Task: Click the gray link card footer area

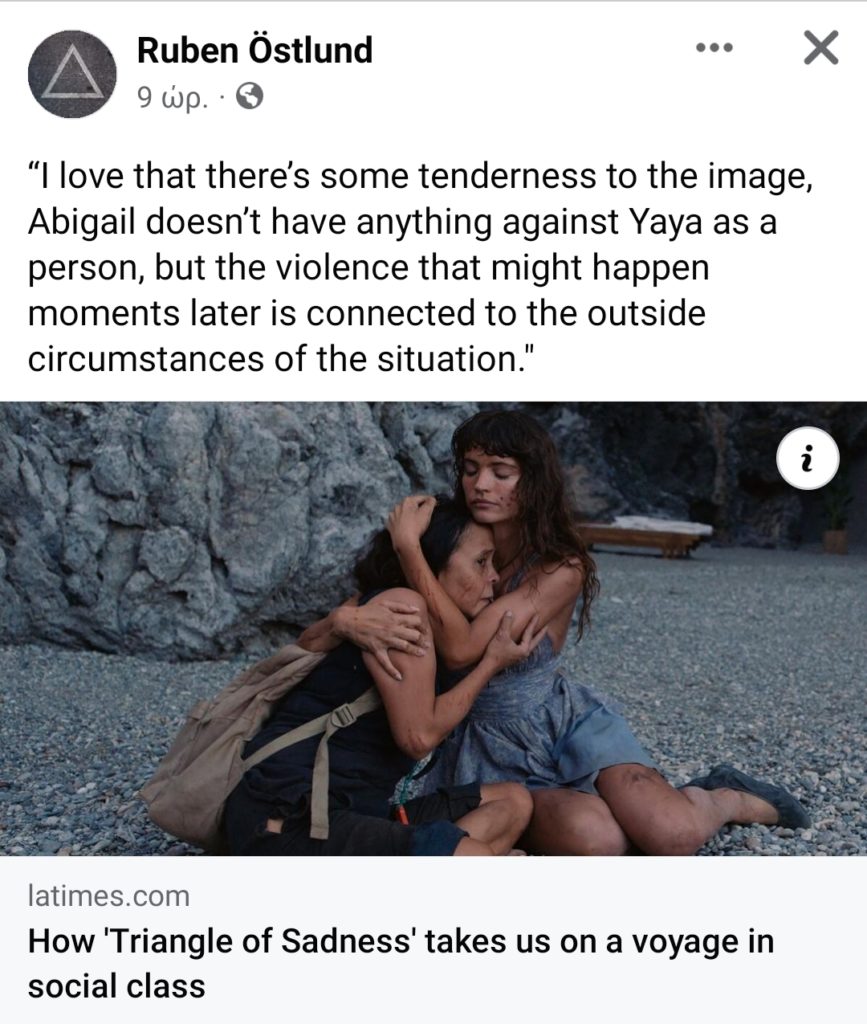Action: click(x=434, y=940)
